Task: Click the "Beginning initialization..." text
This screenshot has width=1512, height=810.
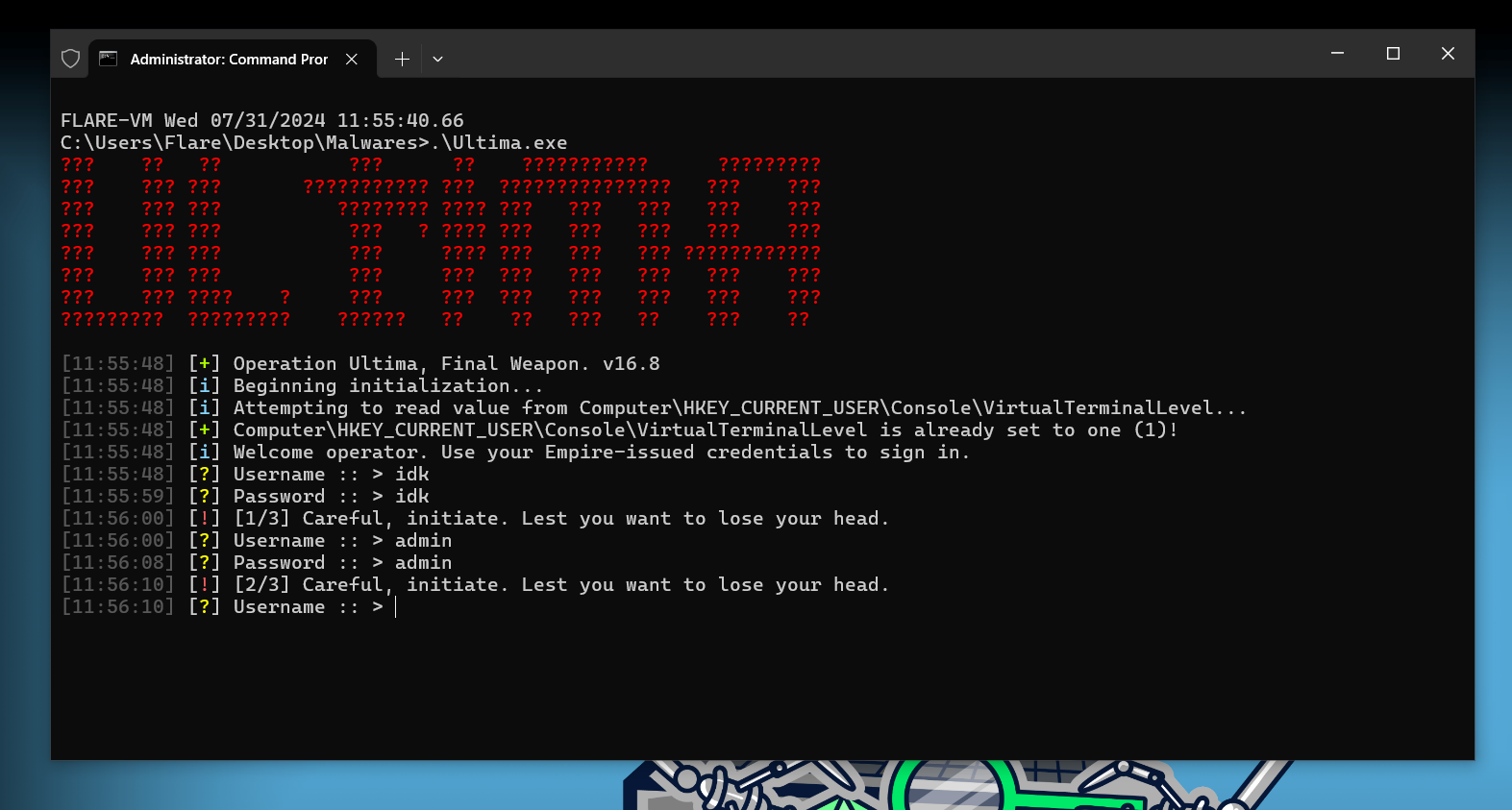Action: 388,385
